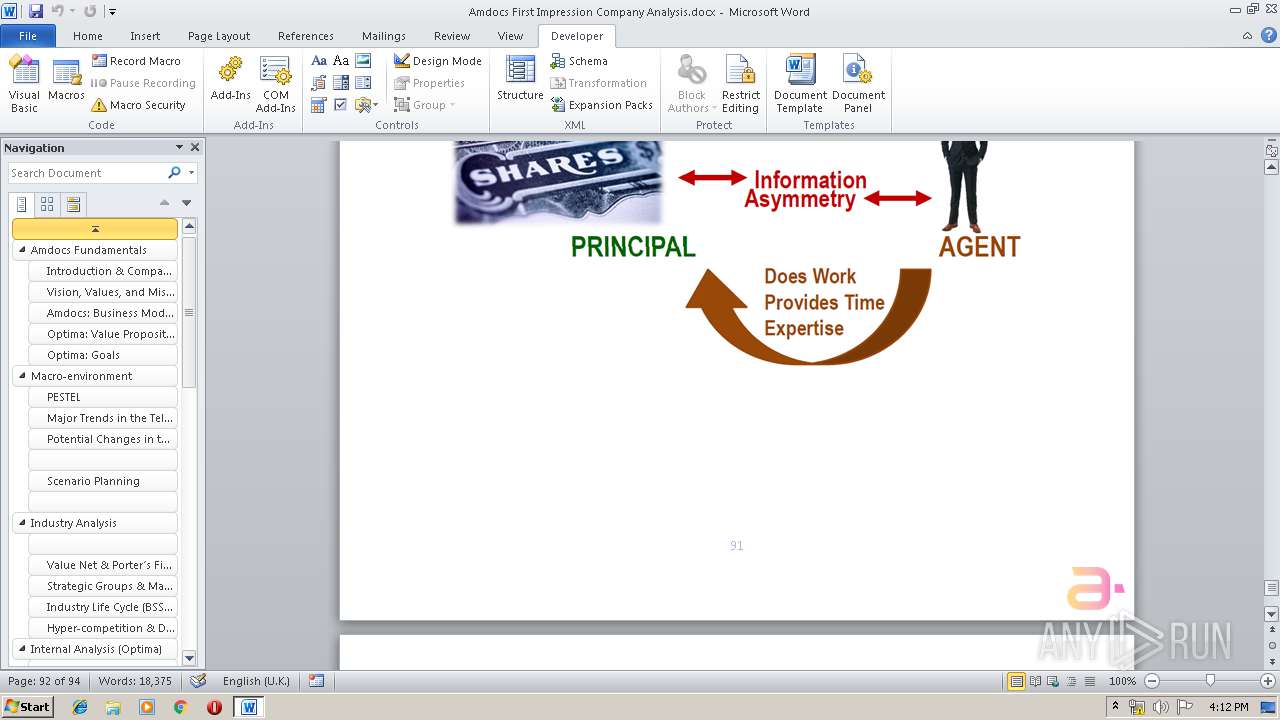1280x720 pixels.
Task: Click the Search Document field
Action: click(86, 173)
